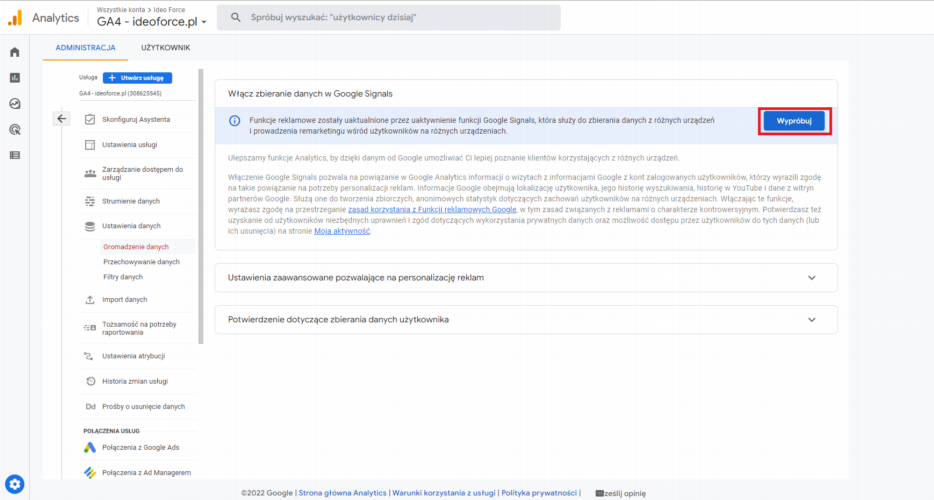Click the Admin gear icon at bottom left
Screen dimensions: 934x500
click(14, 483)
